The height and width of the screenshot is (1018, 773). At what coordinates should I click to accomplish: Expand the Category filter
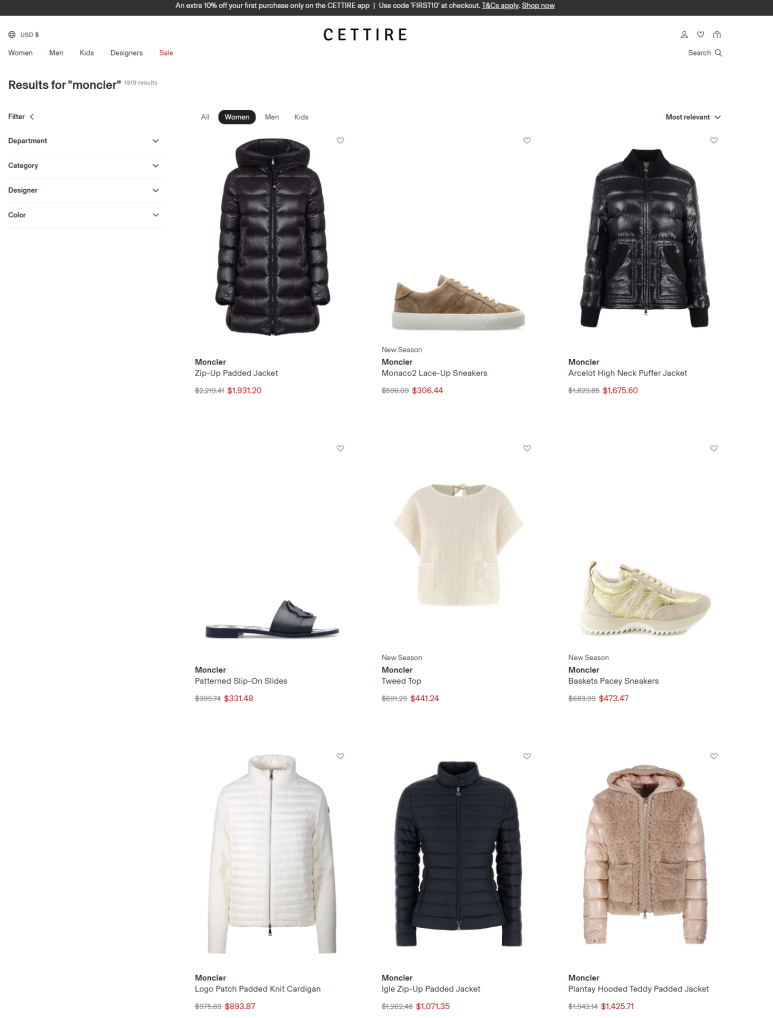pyautogui.click(x=84, y=166)
